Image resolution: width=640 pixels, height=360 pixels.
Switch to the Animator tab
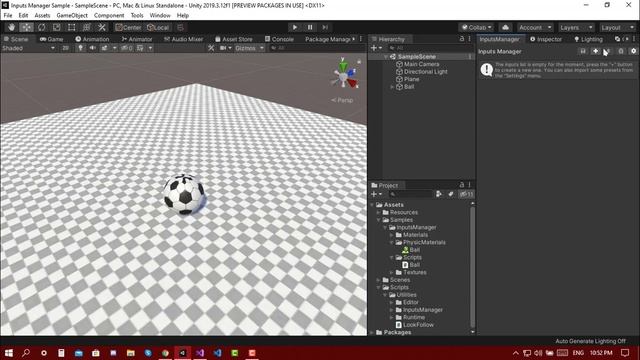tap(137, 39)
